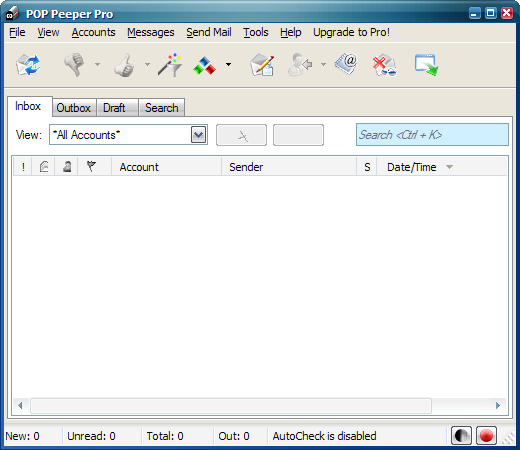520x450 pixels.
Task: Click the POP Peeper title bar icon
Action: (x=13, y=14)
